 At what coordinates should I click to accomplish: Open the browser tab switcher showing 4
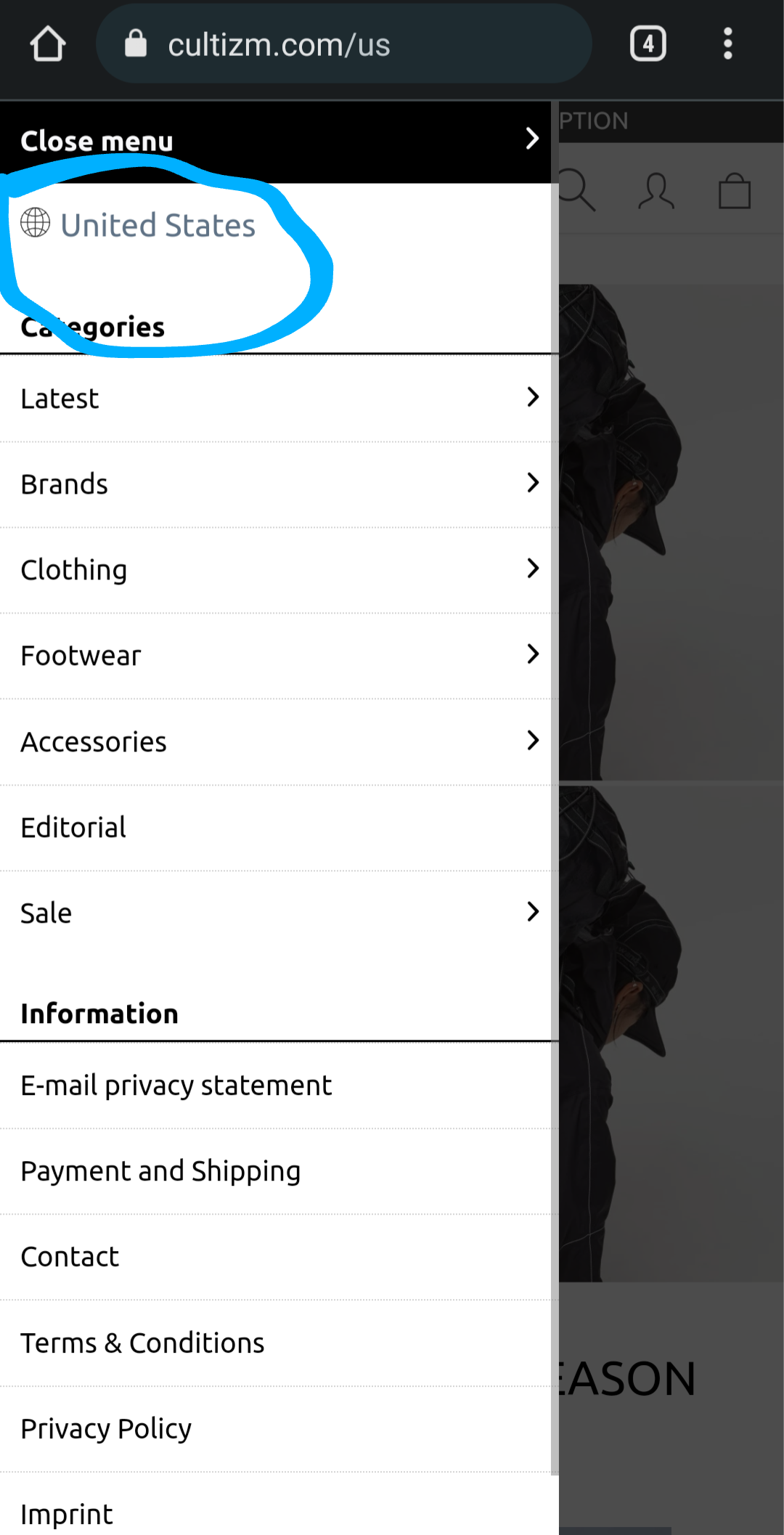coord(648,44)
